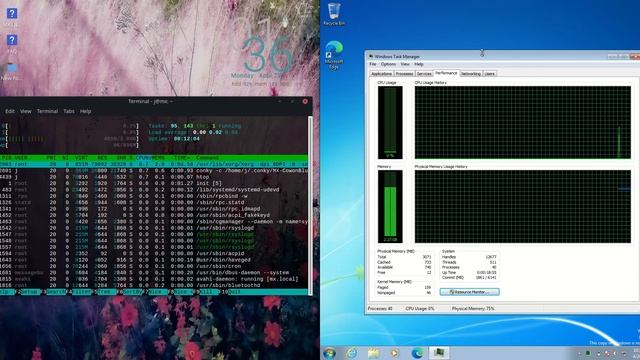Launch Internet Explorer from the taskbar
The width and height of the screenshot is (640, 360).
pos(351,353)
